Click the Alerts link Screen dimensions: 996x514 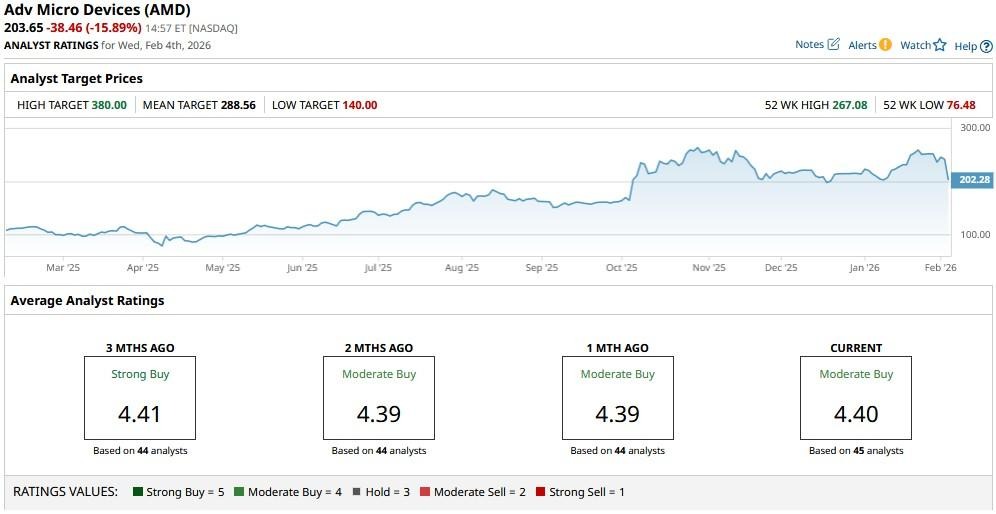862,45
